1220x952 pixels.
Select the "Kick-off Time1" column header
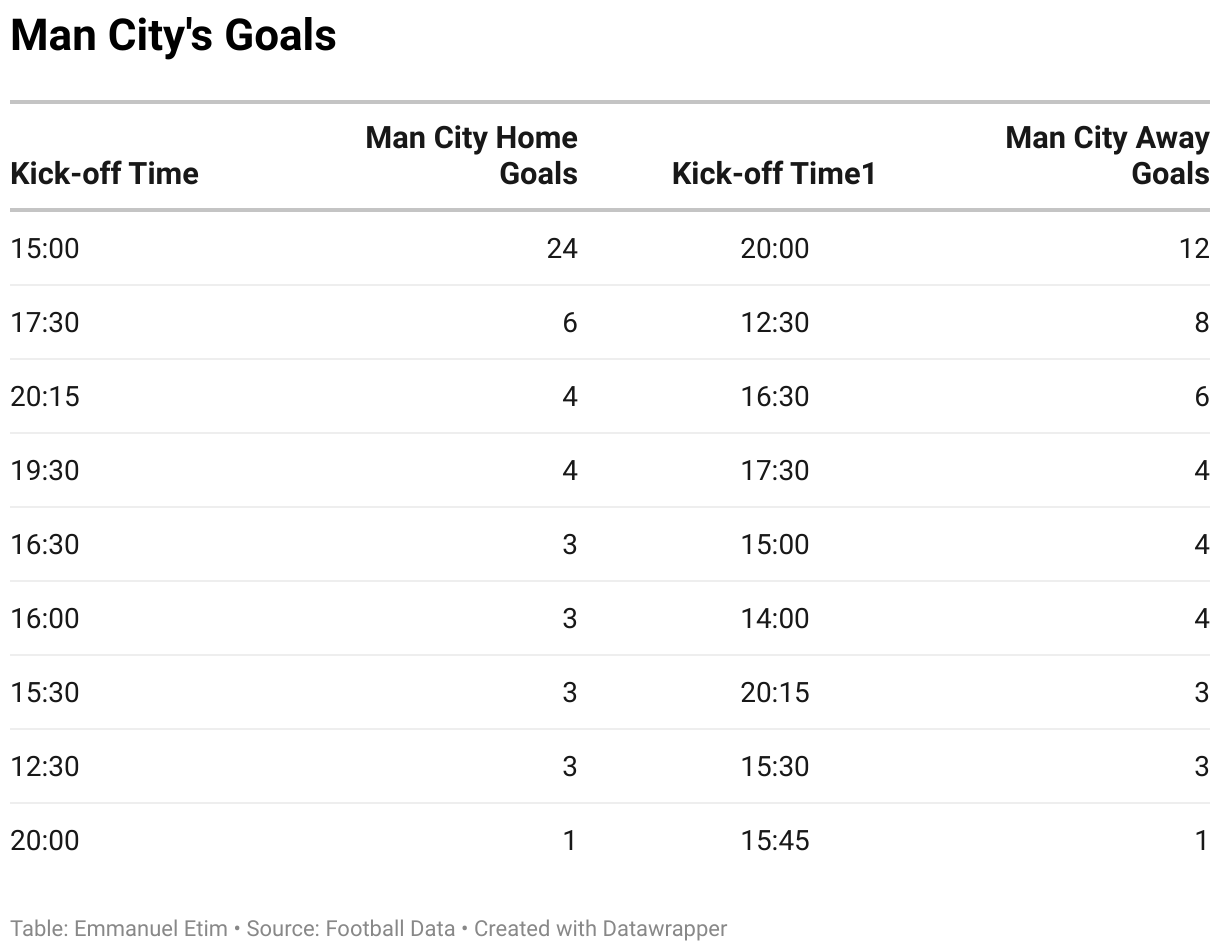pos(774,173)
